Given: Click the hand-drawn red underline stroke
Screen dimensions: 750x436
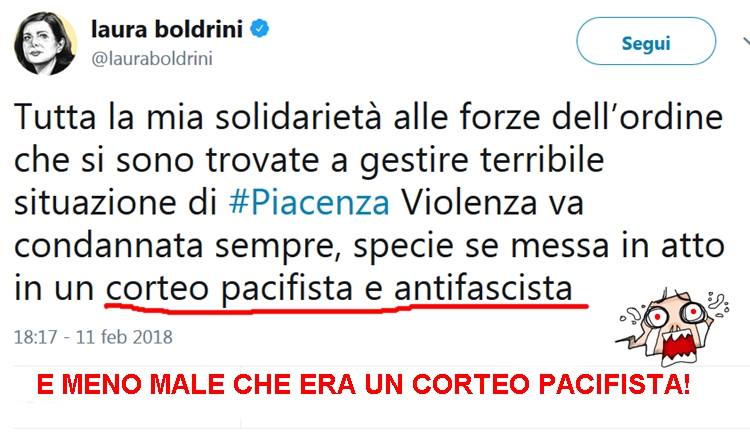Looking at the screenshot, I should 346,307.
